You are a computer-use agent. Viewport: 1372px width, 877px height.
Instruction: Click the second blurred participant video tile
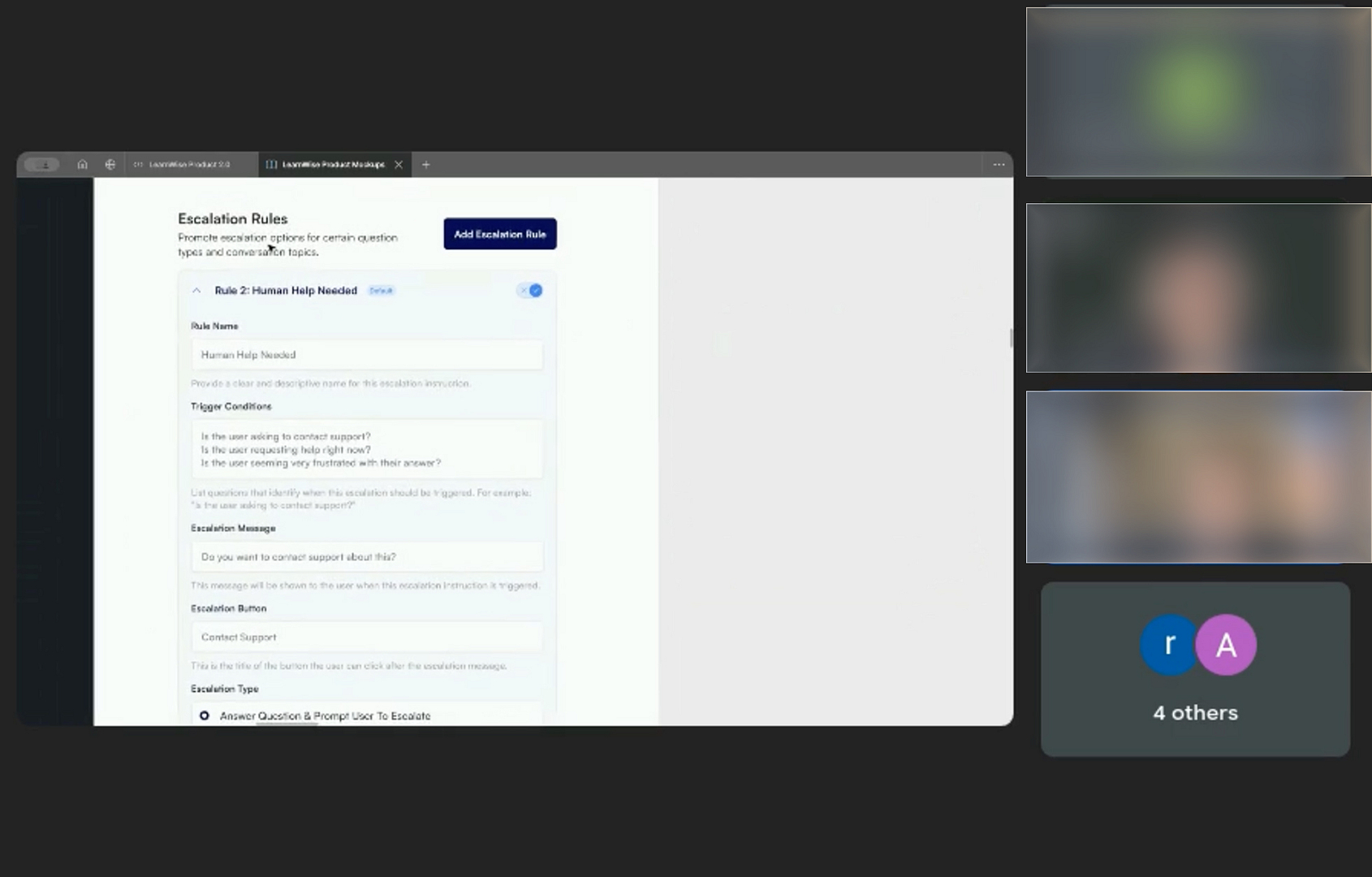[x=1198, y=287]
